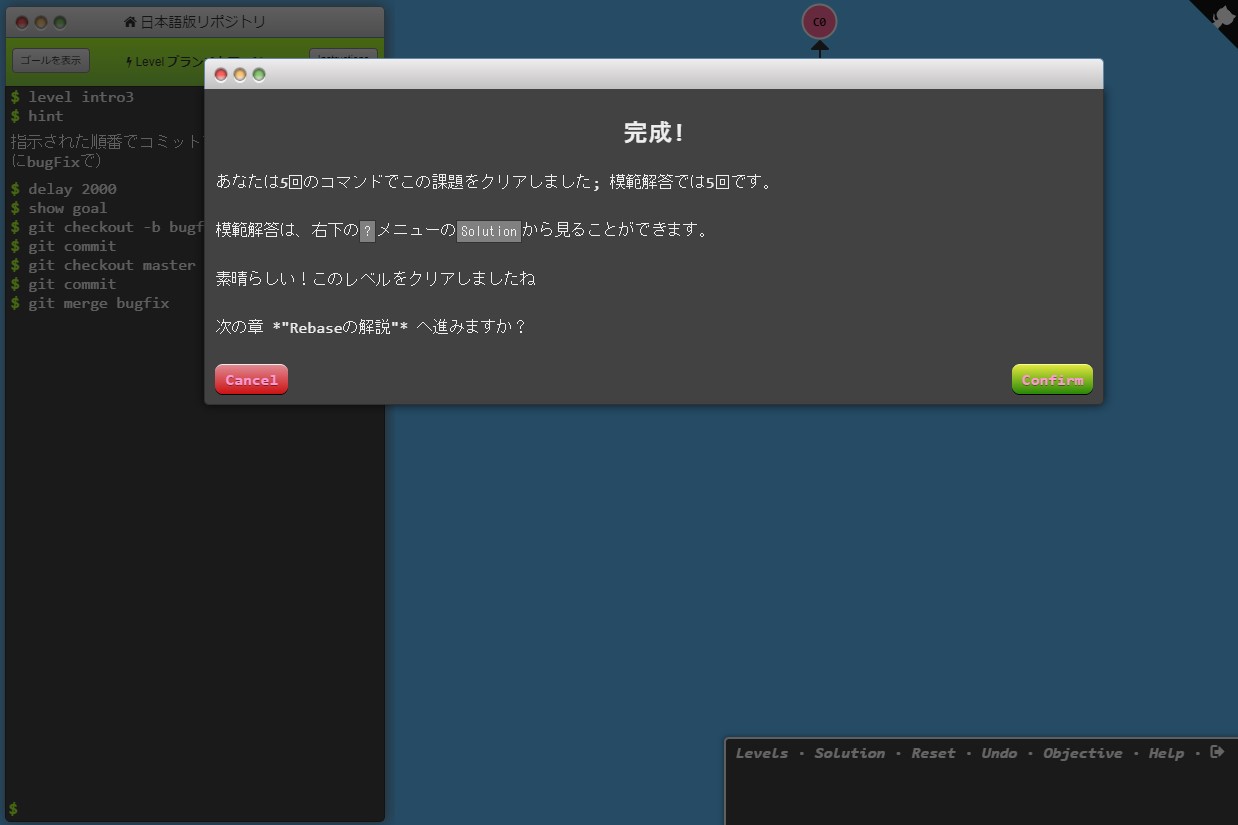Image resolution: width=1238 pixels, height=825 pixels.
Task: Click the inline Solution key label in dialog
Action: pyautogui.click(x=489, y=231)
